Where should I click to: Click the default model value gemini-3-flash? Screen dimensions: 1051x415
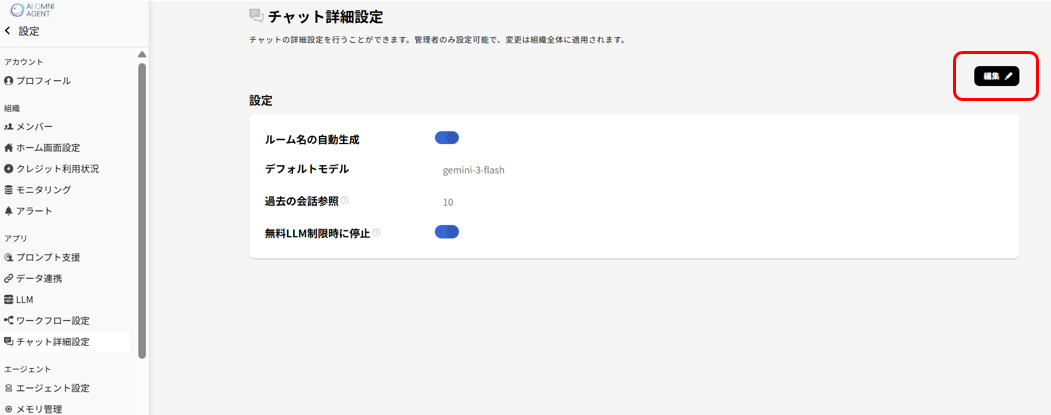pos(473,170)
